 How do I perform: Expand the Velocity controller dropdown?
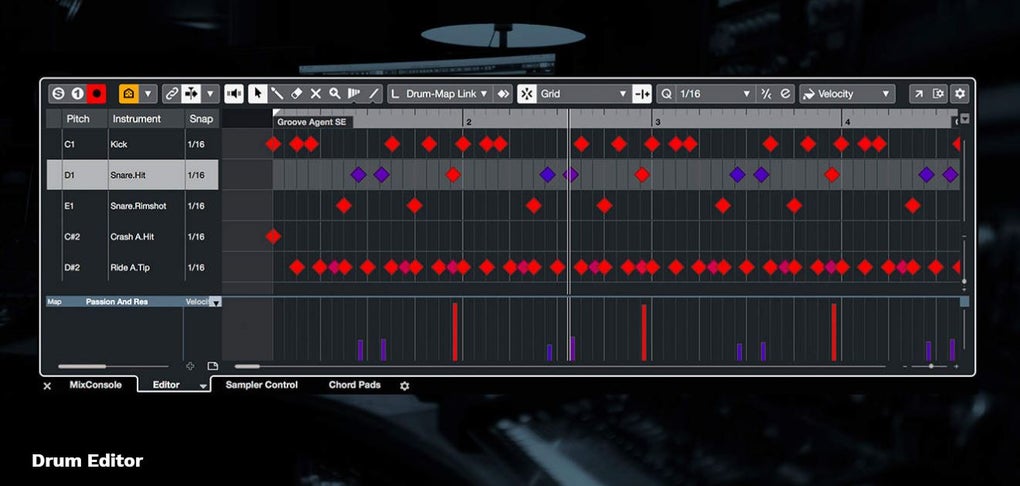[x=846, y=93]
